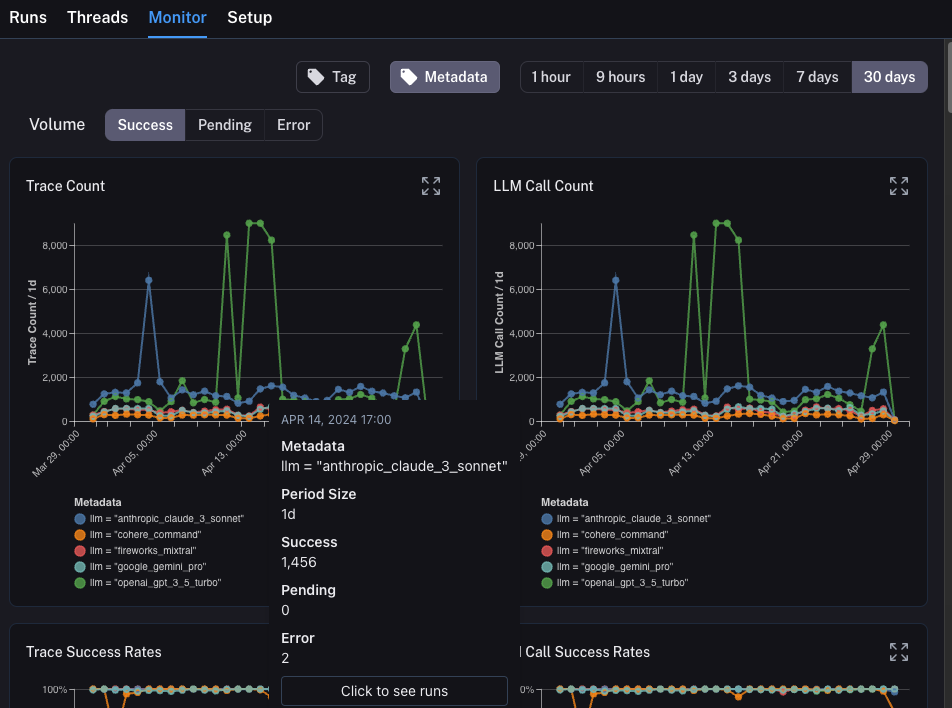Expand the Call Success Rates chart
This screenshot has width=952, height=708.
(898, 652)
